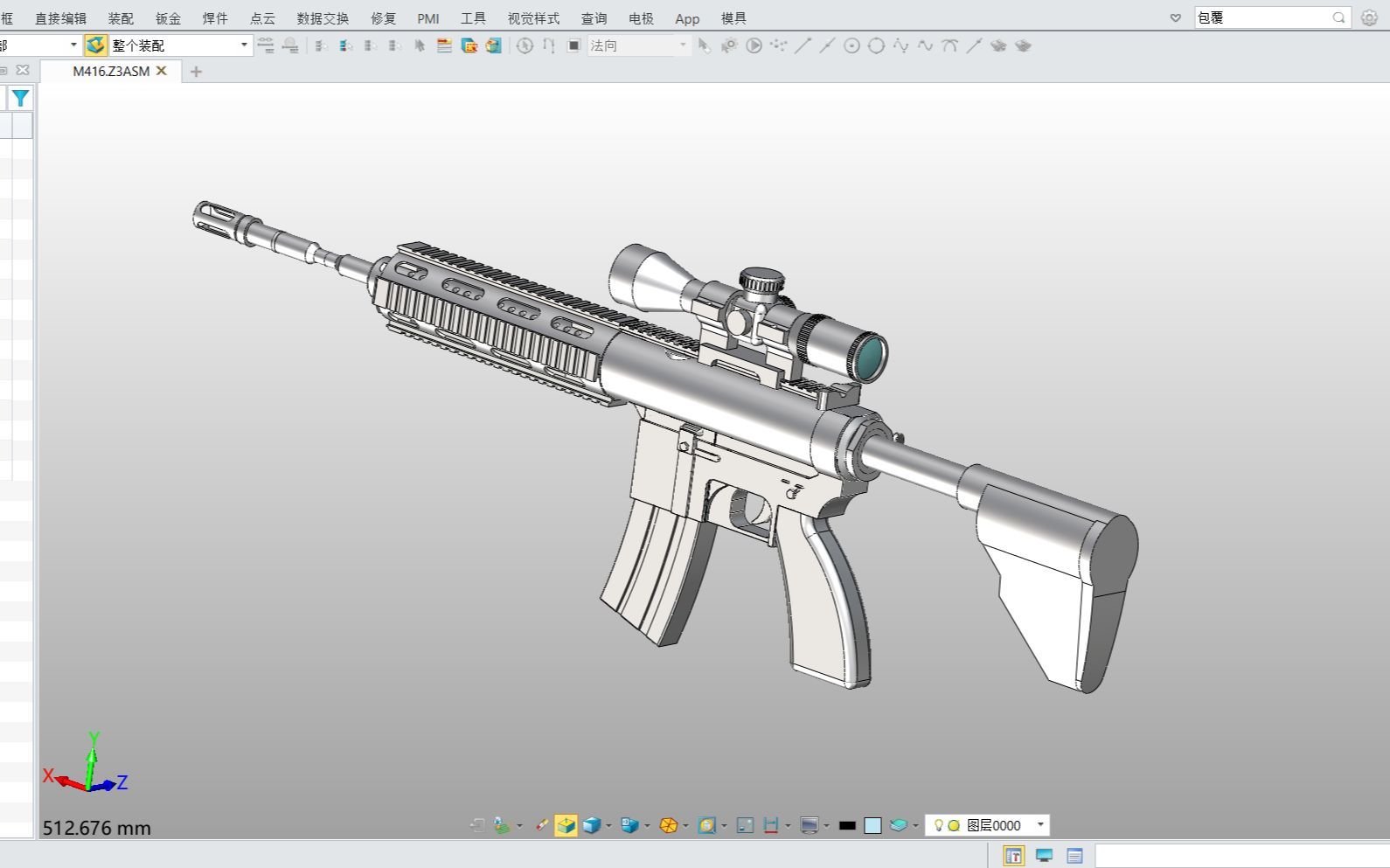The height and width of the screenshot is (868, 1390).
Task: Click the clock-like circular toolbar icon
Action: 525,45
